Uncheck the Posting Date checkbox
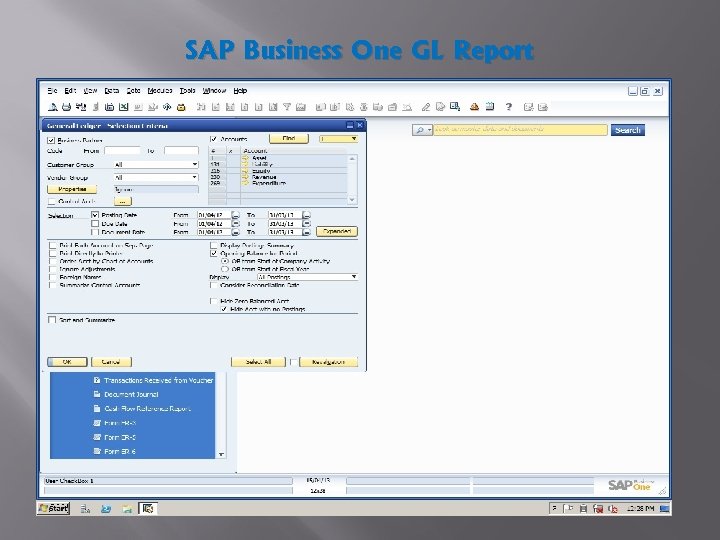 [95, 215]
